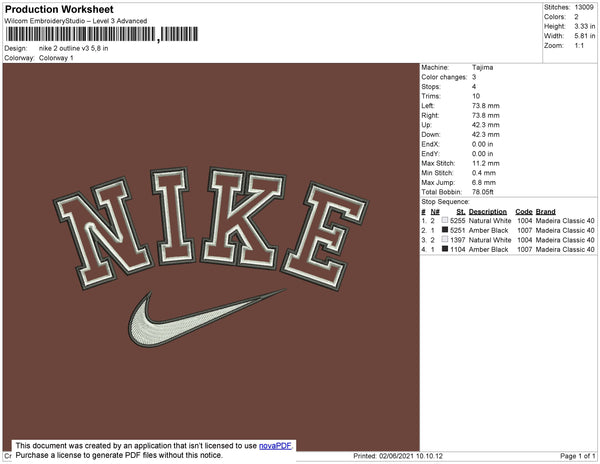Click the Natural White swatch in row 3
This screenshot has height=464, width=600.
(445, 239)
